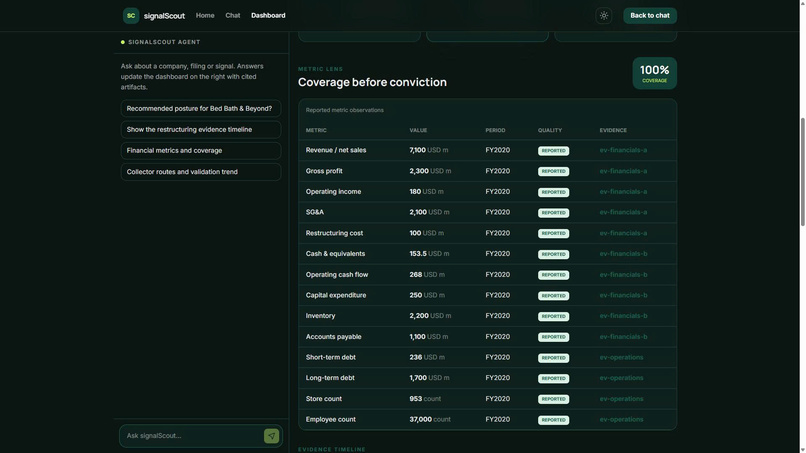Choose 'Recommended posture for Bed Bath & Beyond?' suggestion

pyautogui.click(x=200, y=108)
